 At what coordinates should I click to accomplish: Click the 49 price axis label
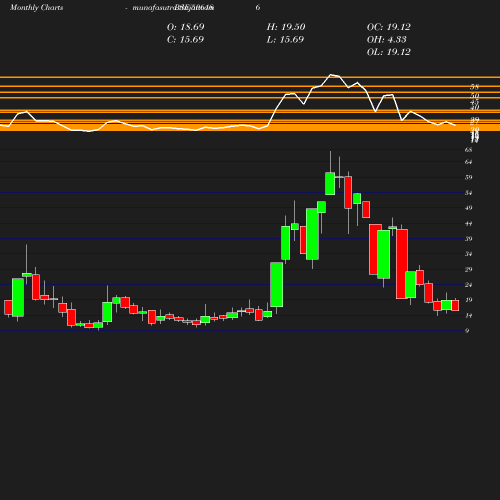click(x=468, y=208)
